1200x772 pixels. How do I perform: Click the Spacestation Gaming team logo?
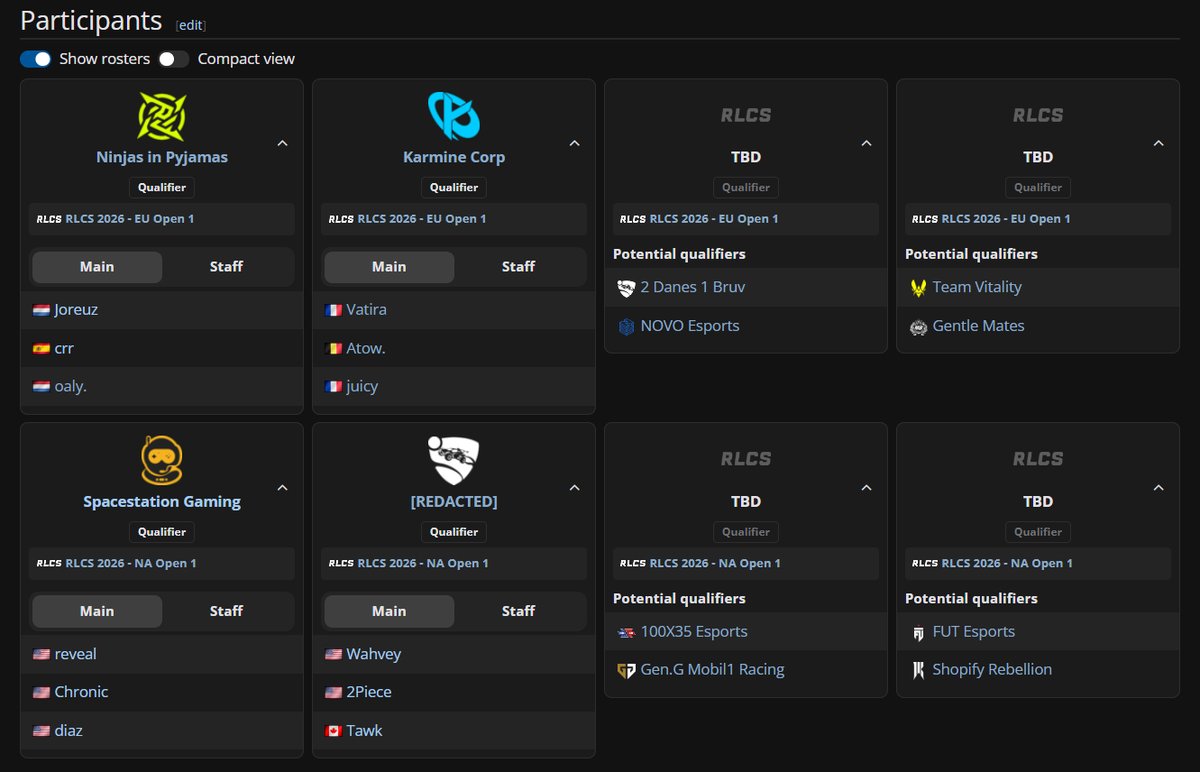[x=162, y=460]
